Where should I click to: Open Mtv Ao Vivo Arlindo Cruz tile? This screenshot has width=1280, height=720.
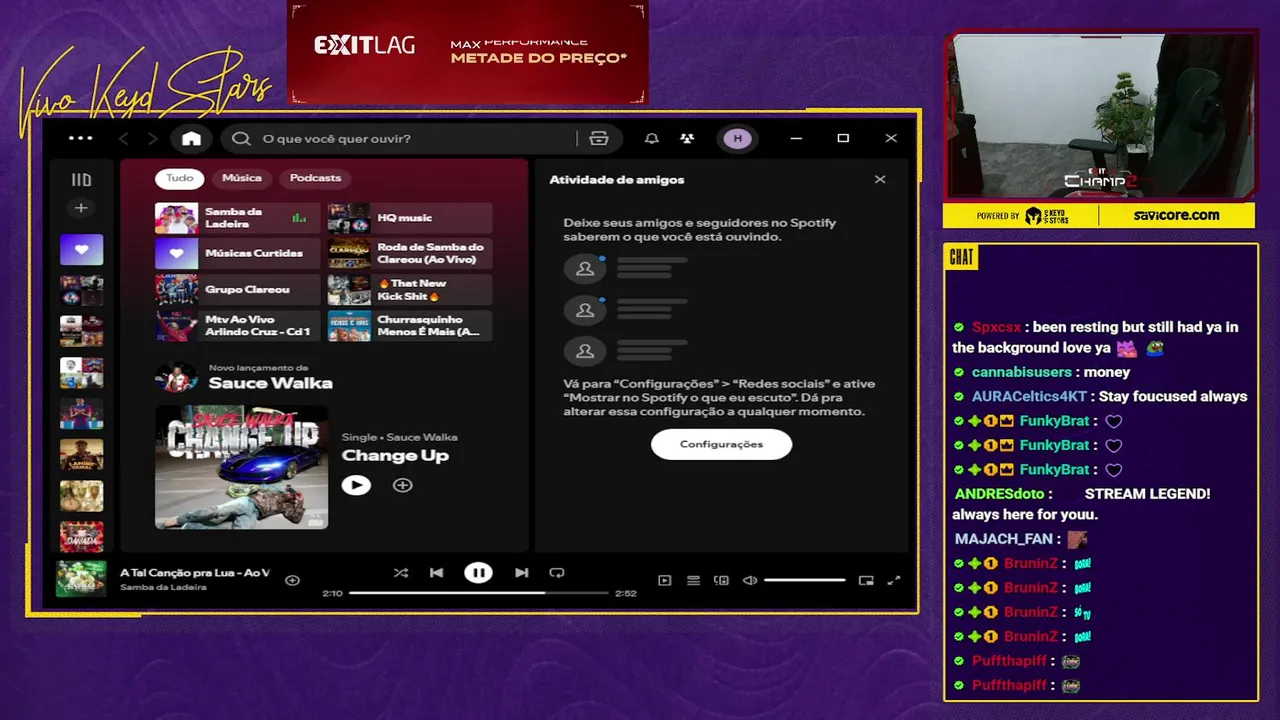pos(237,326)
